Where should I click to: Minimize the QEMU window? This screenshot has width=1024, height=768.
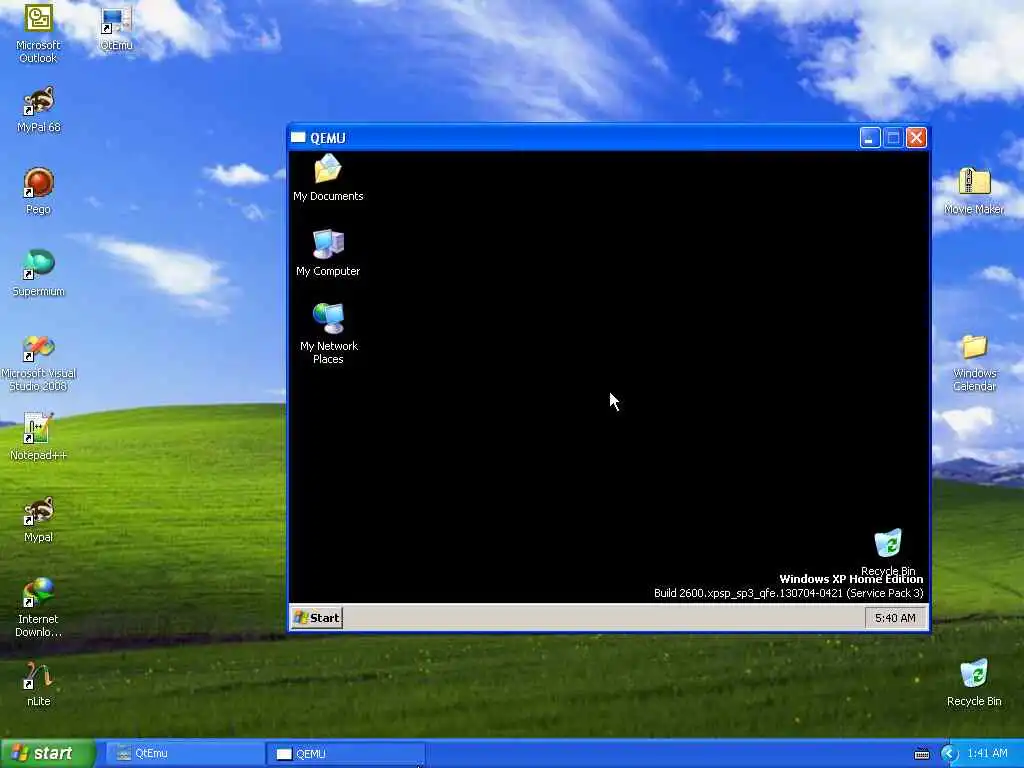(870, 138)
